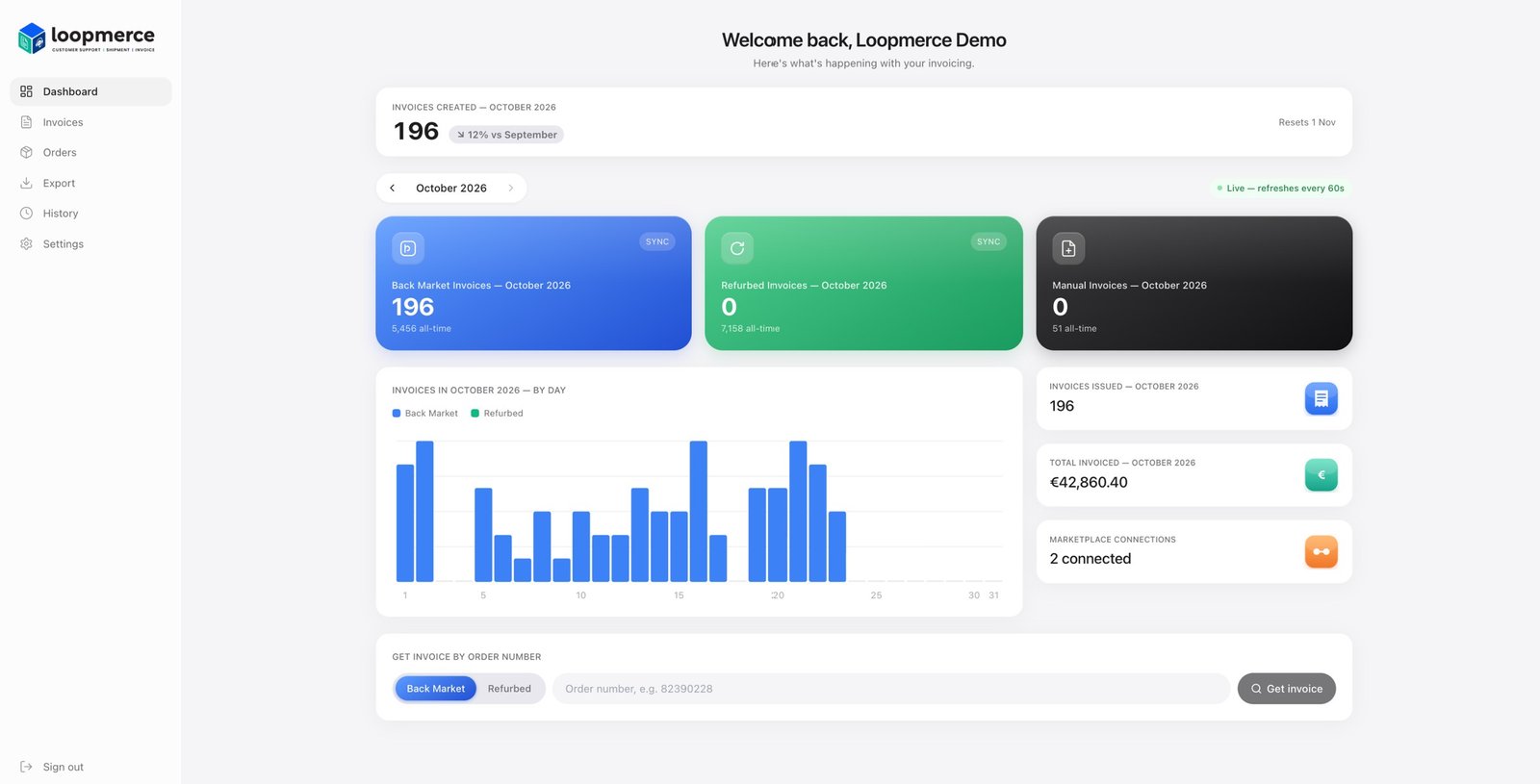The width and height of the screenshot is (1540, 784).
Task: Click the Settings gear icon
Action: click(x=26, y=243)
